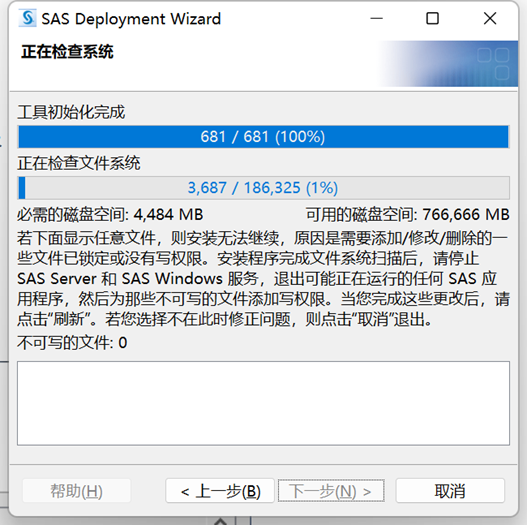This screenshot has width=527, height=525.
Task: Click the 必需的磁盘空间 4,484 MB text
Action: click(x=110, y=214)
